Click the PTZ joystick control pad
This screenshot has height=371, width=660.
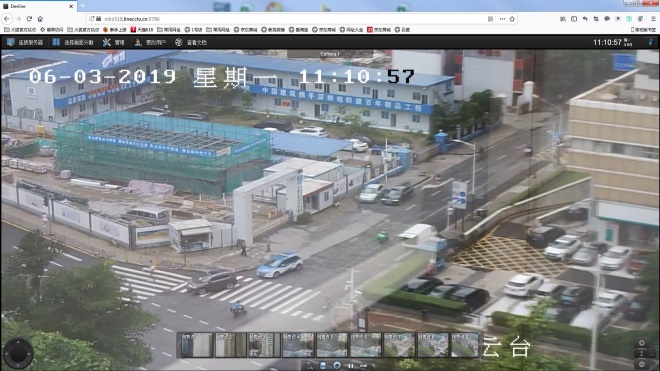(18, 353)
